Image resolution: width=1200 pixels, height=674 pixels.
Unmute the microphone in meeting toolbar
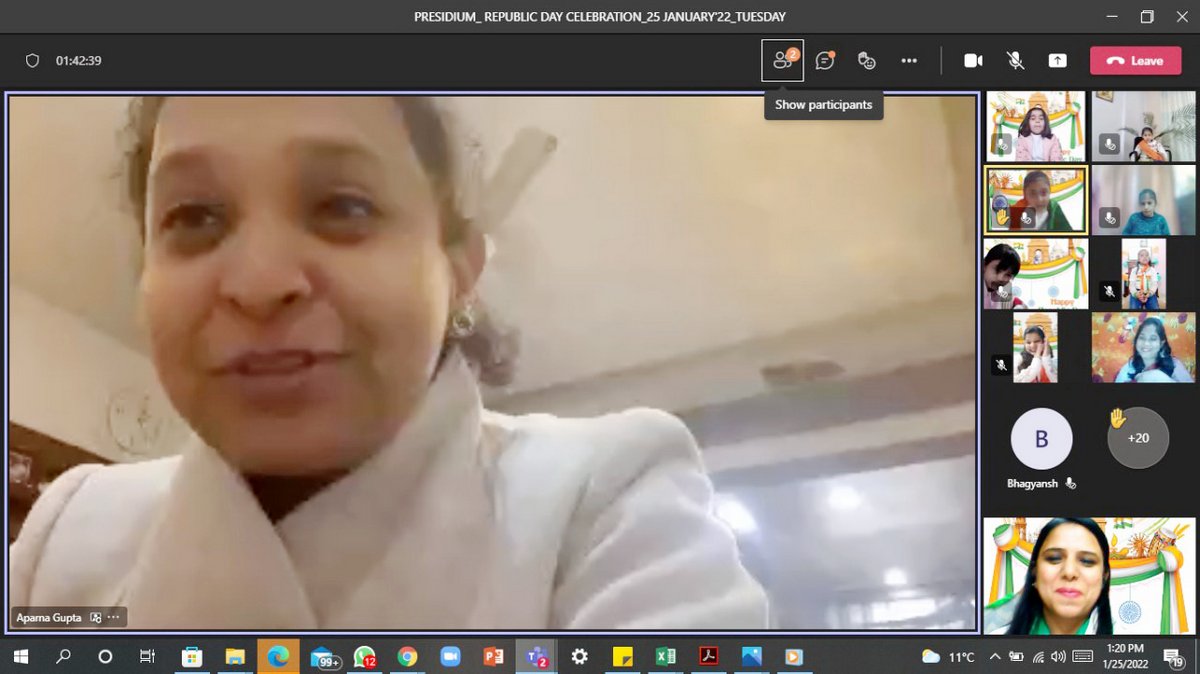click(x=1015, y=61)
